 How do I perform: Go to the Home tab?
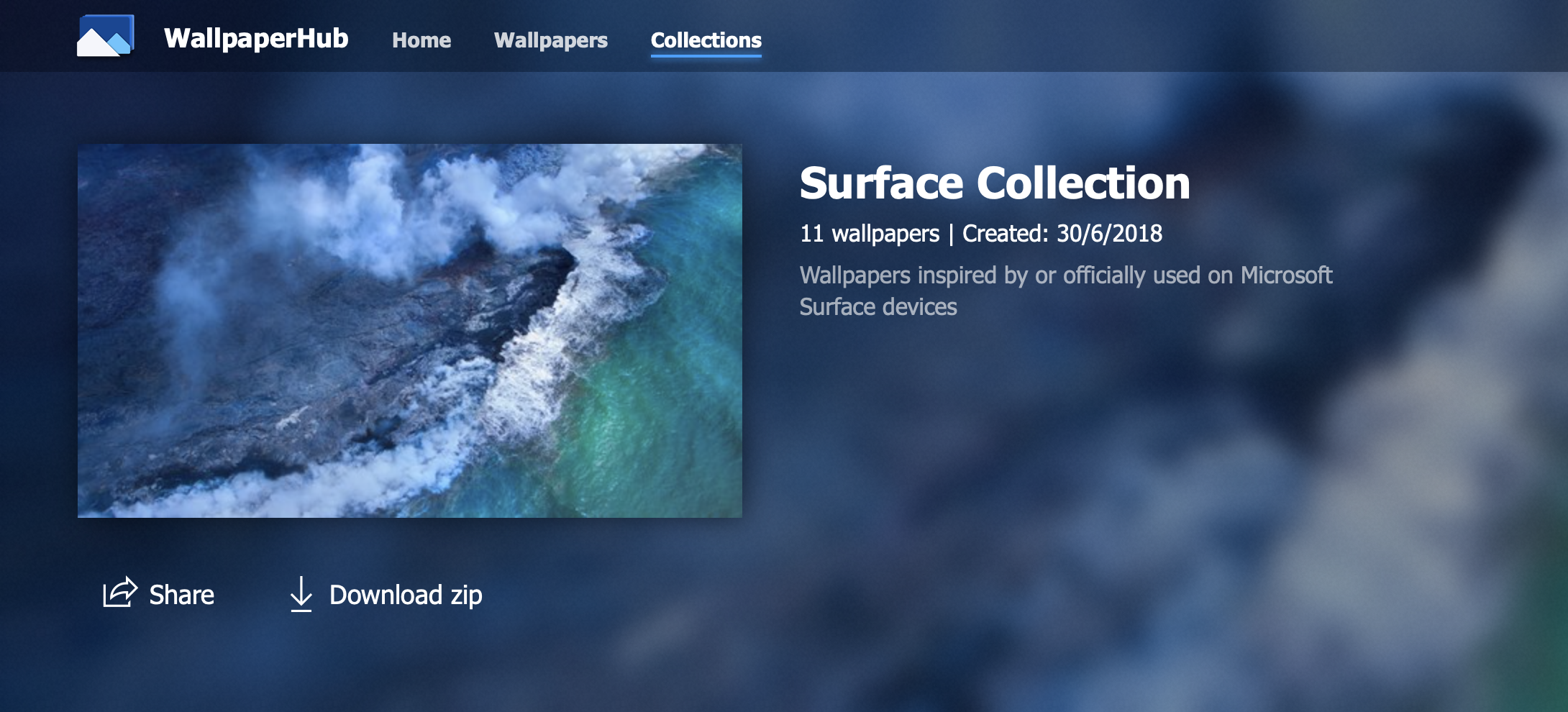point(421,40)
